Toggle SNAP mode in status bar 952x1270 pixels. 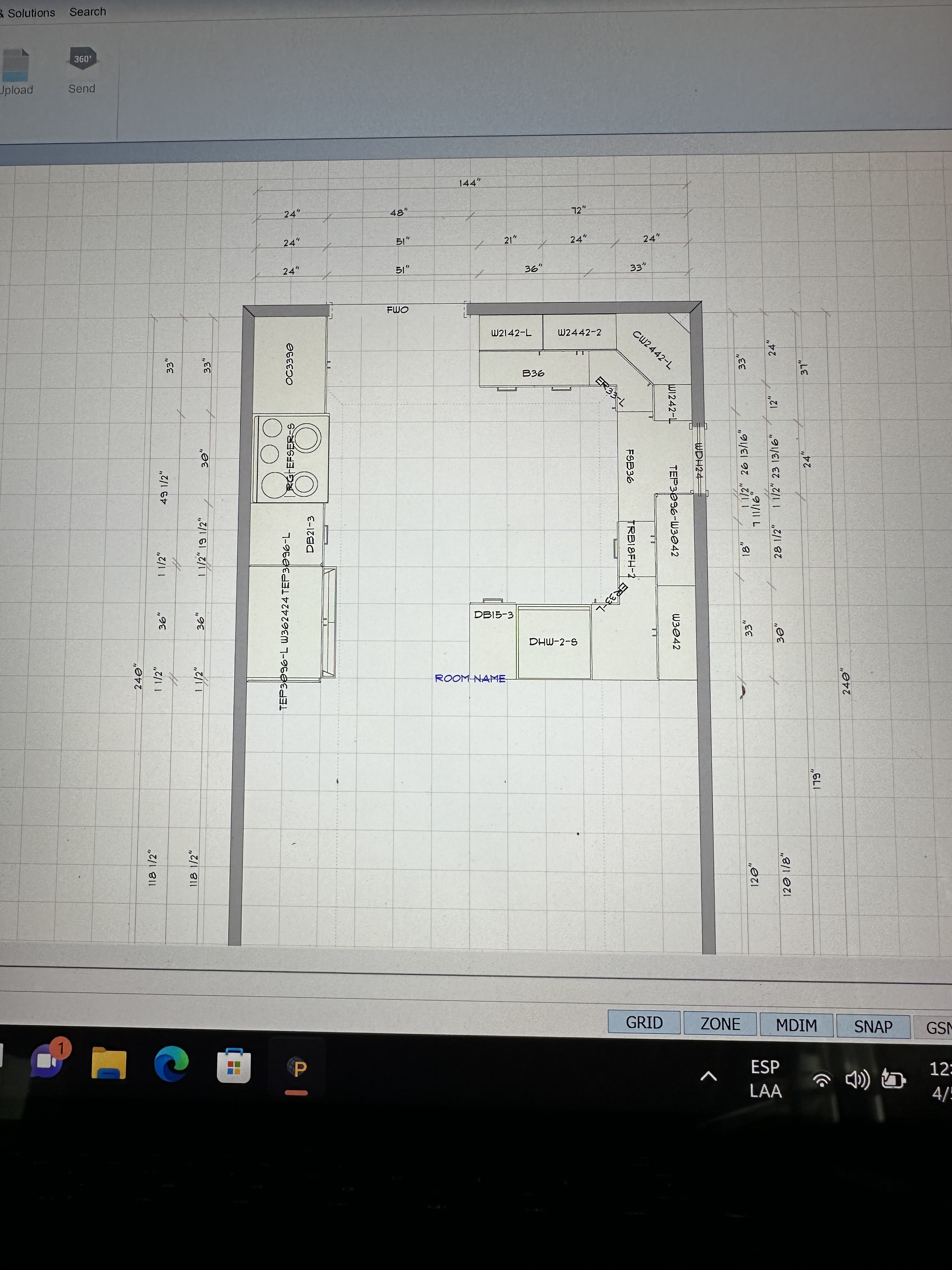click(x=873, y=1027)
